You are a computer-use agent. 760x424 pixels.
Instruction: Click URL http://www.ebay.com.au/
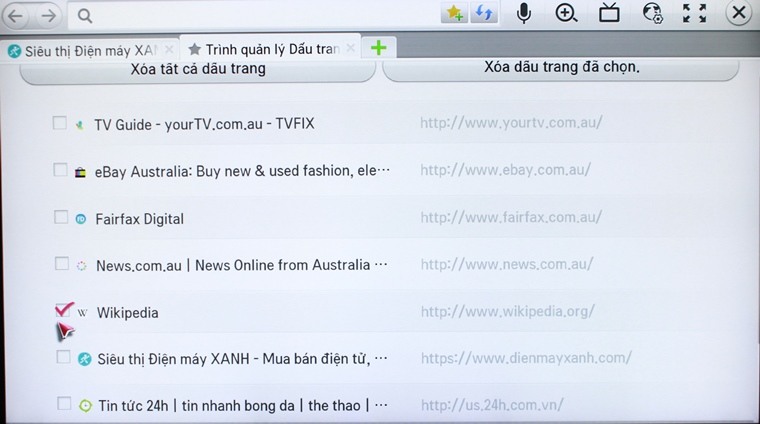[x=505, y=170]
